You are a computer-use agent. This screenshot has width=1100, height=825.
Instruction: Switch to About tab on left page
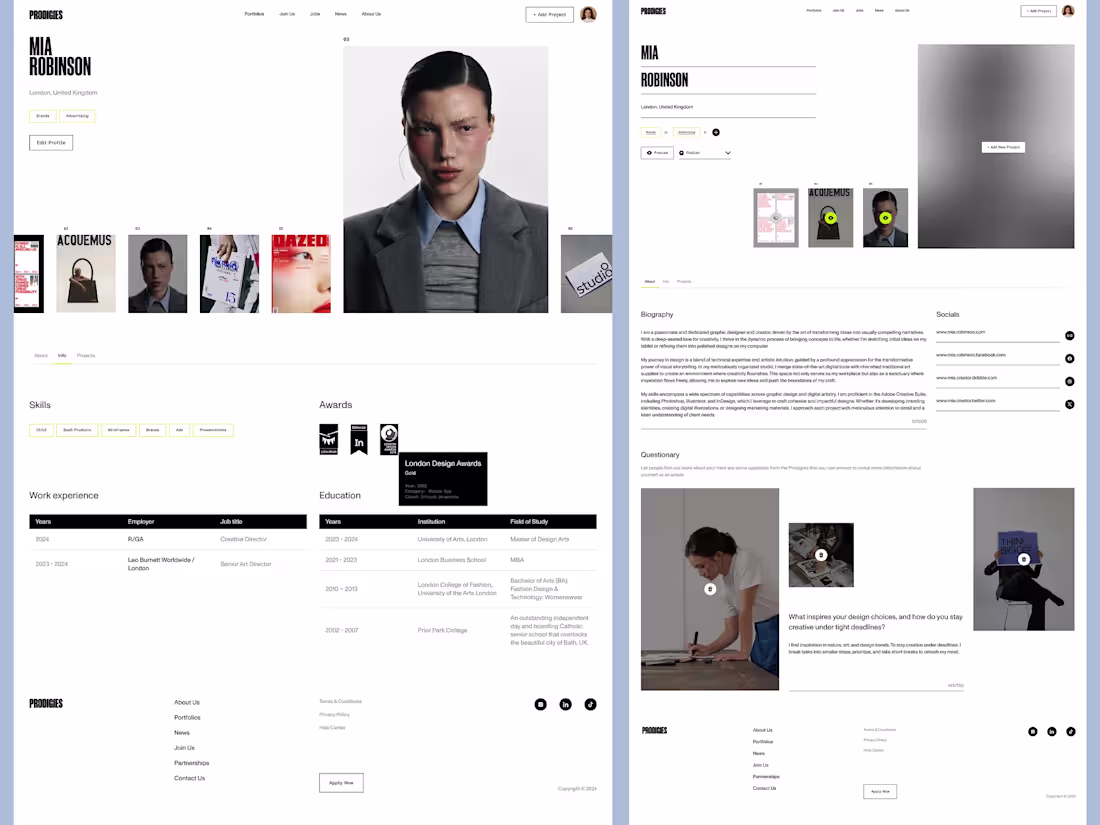point(41,356)
